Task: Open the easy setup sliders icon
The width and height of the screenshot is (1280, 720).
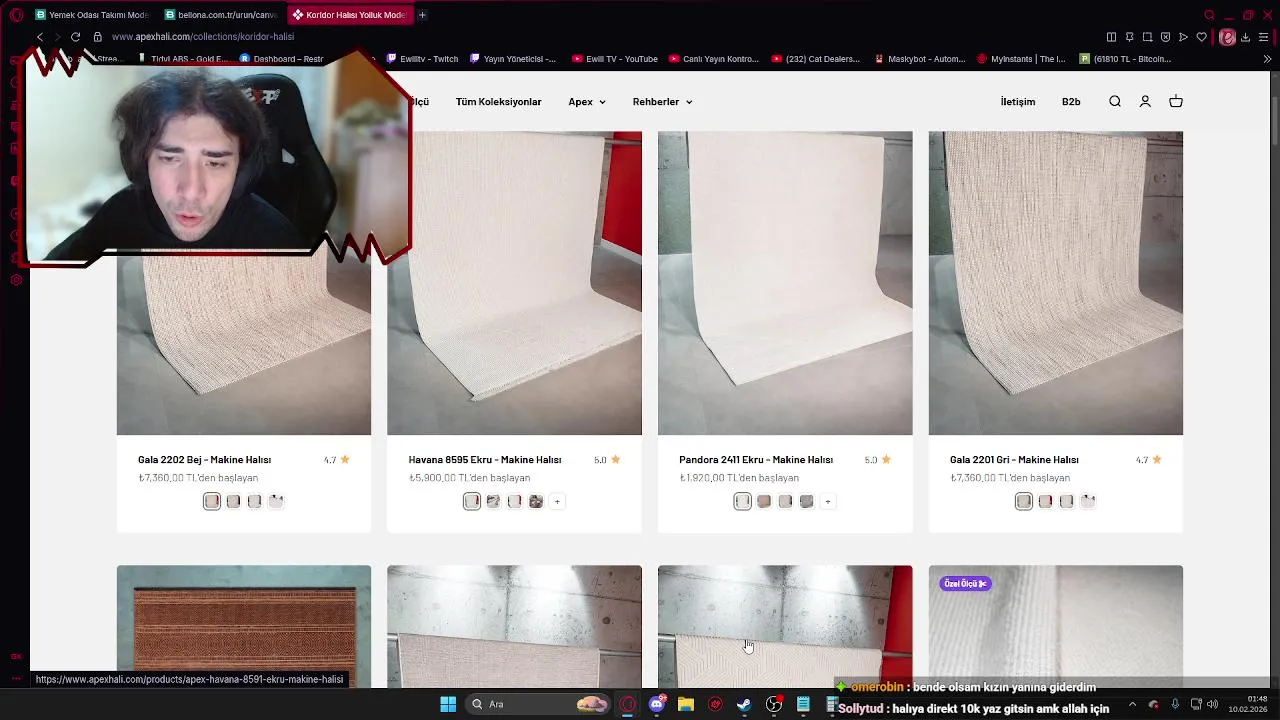Action: click(x=1264, y=37)
